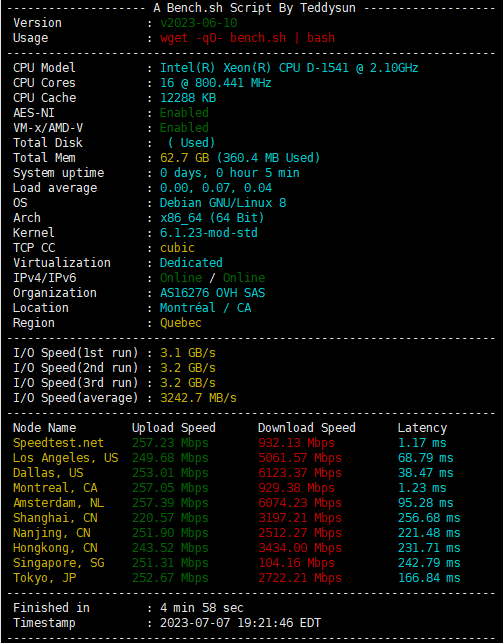Click the VM-x/AMD-V Enabled value
The height and width of the screenshot is (643, 503).
[184, 128]
